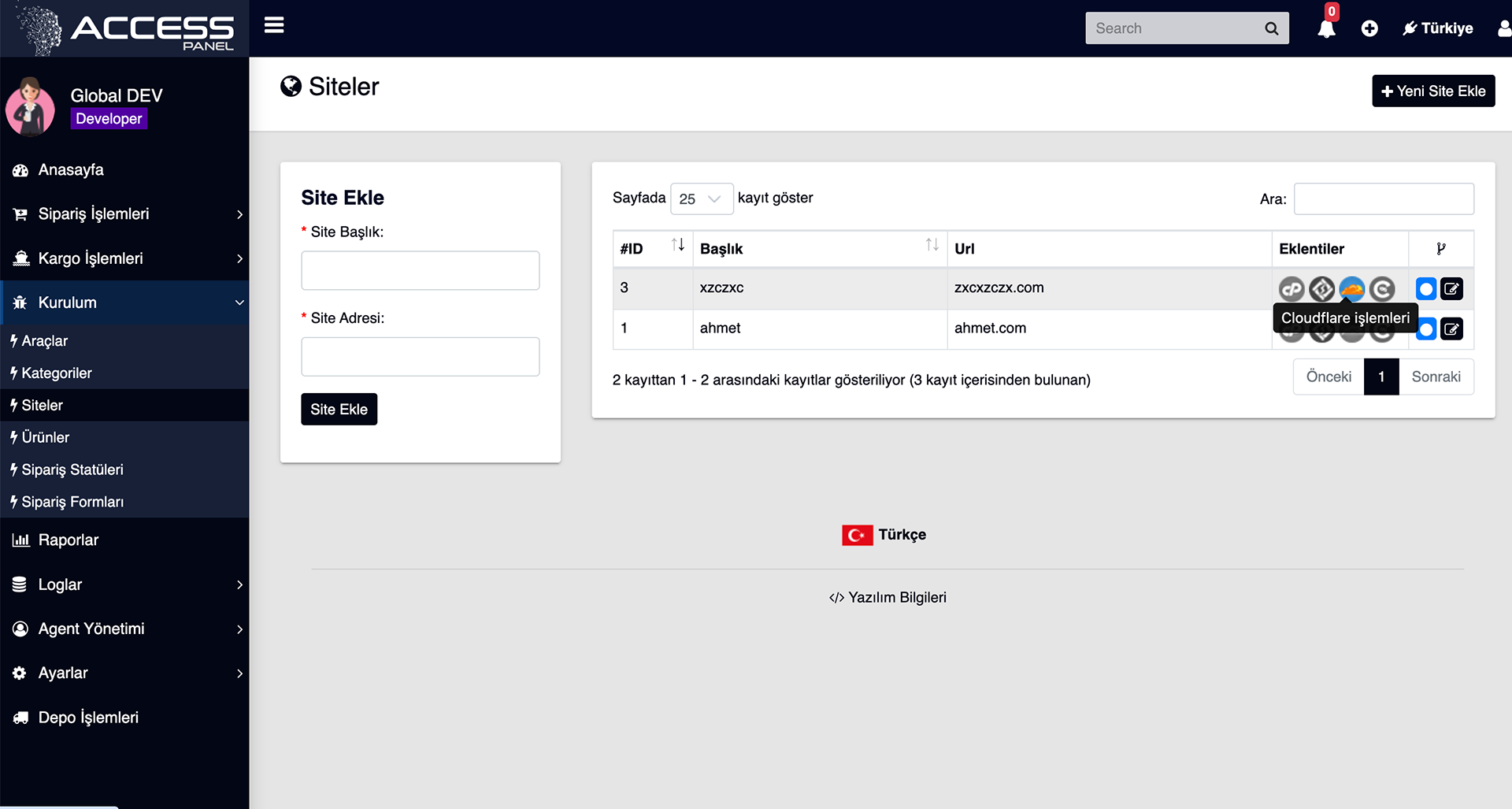
Task: Focus the Site Başlık input field
Action: pyautogui.click(x=421, y=270)
